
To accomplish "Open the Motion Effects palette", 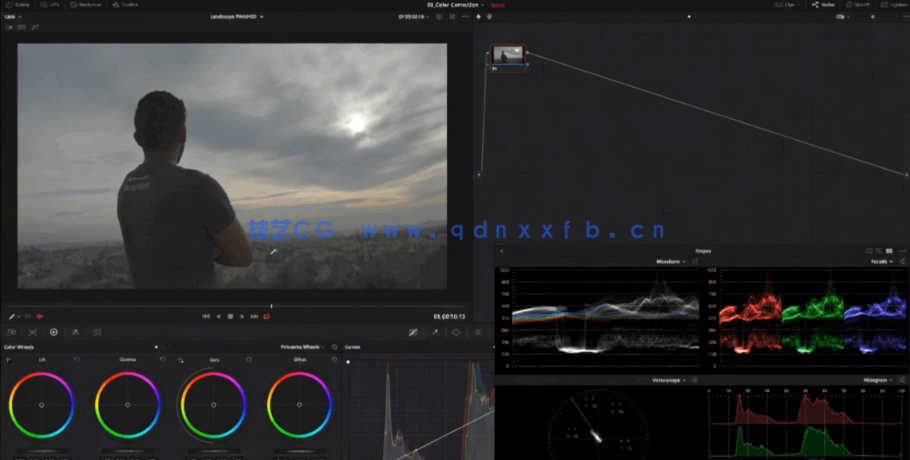I will [x=97, y=332].
